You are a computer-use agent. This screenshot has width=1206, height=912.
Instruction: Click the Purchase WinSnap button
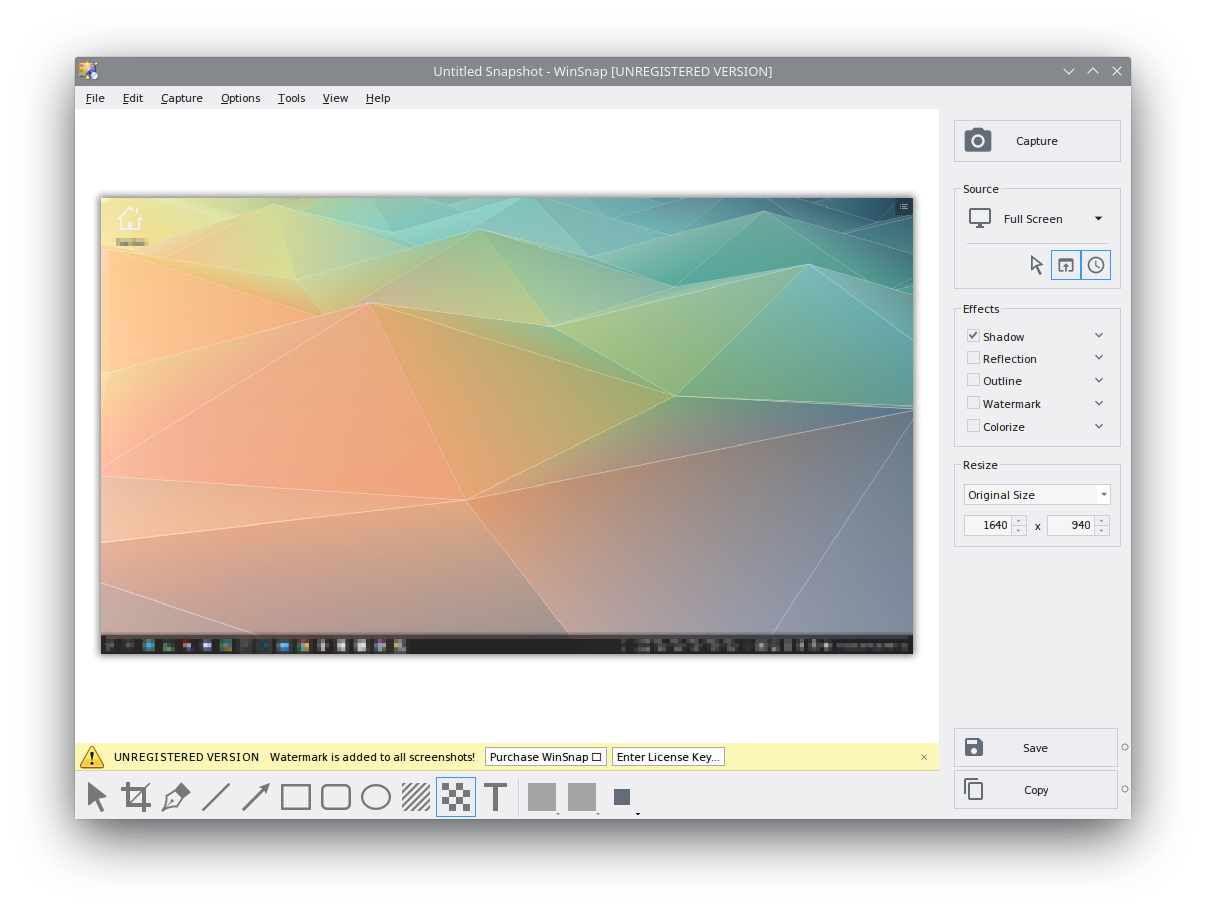coord(546,757)
